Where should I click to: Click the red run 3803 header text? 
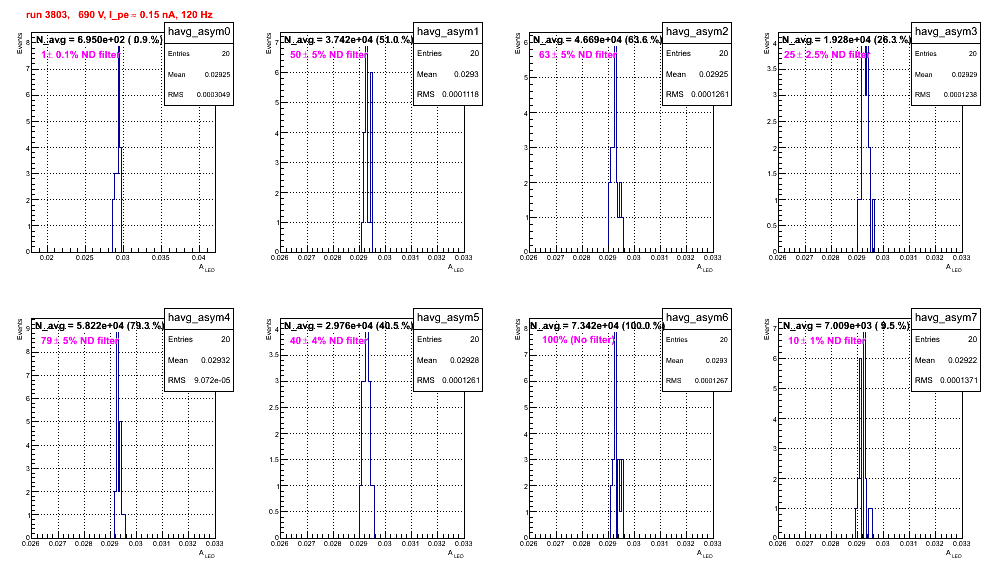(x=119, y=15)
